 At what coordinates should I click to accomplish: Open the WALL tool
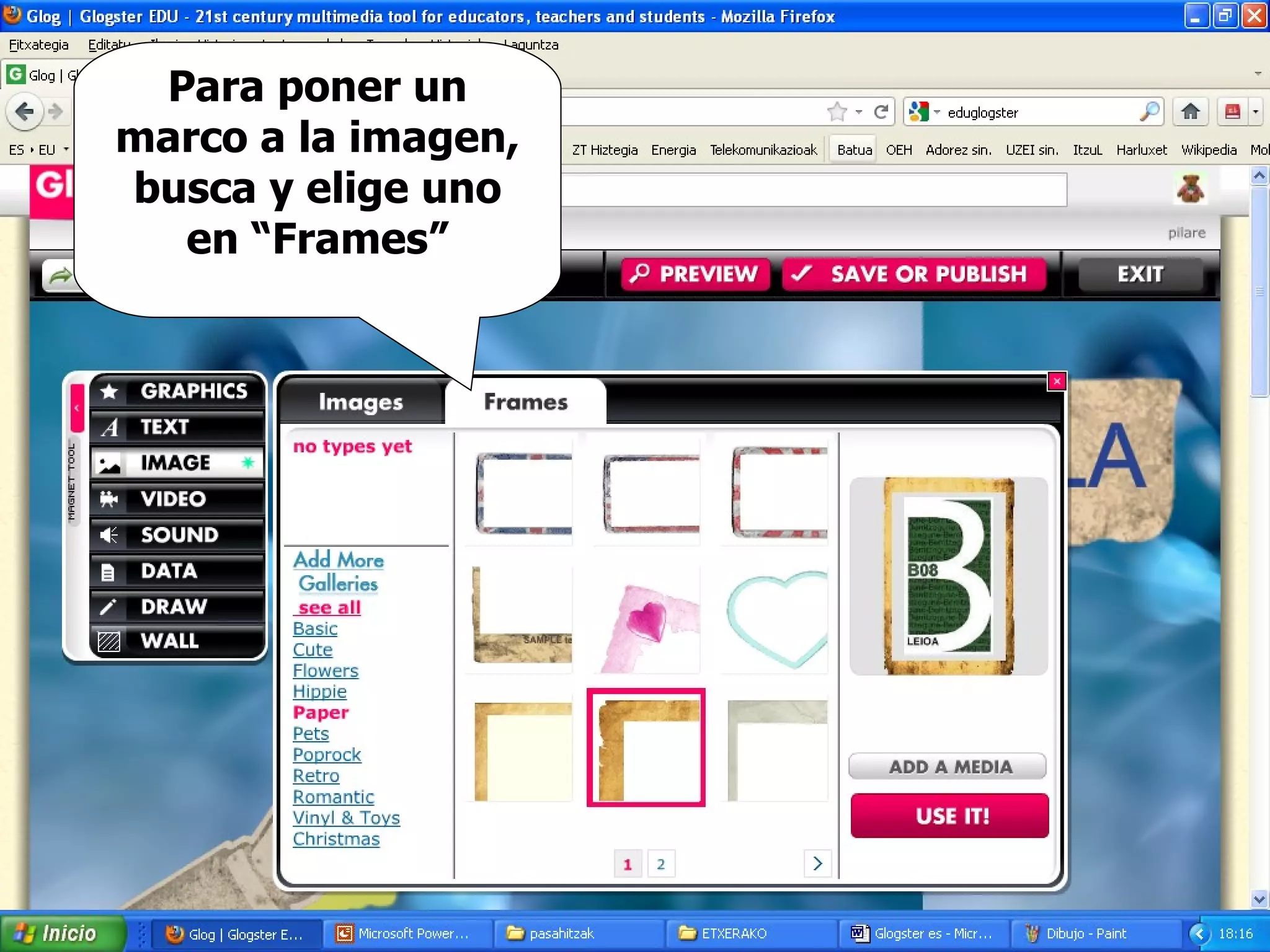[177, 641]
